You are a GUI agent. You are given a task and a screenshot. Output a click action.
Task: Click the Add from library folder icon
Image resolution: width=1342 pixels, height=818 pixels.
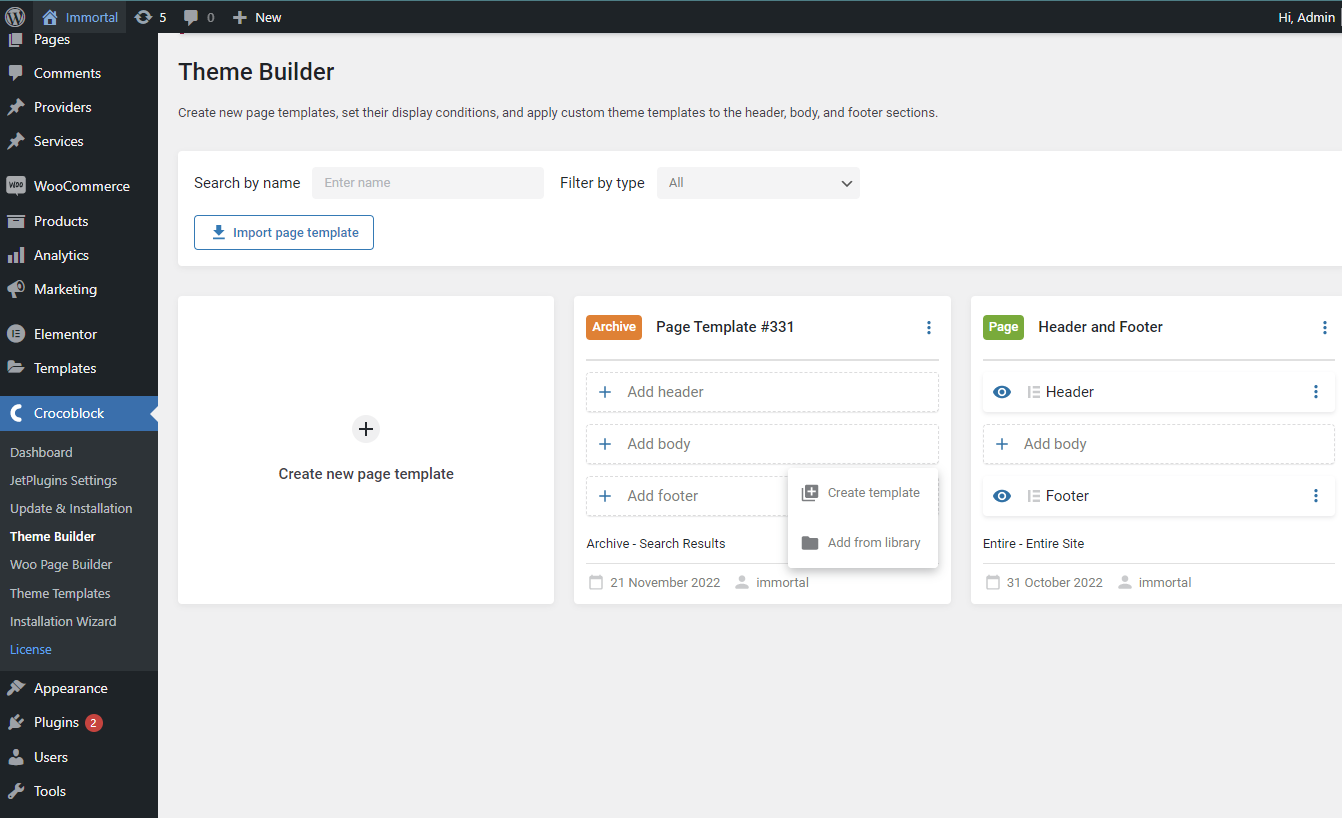(810, 543)
